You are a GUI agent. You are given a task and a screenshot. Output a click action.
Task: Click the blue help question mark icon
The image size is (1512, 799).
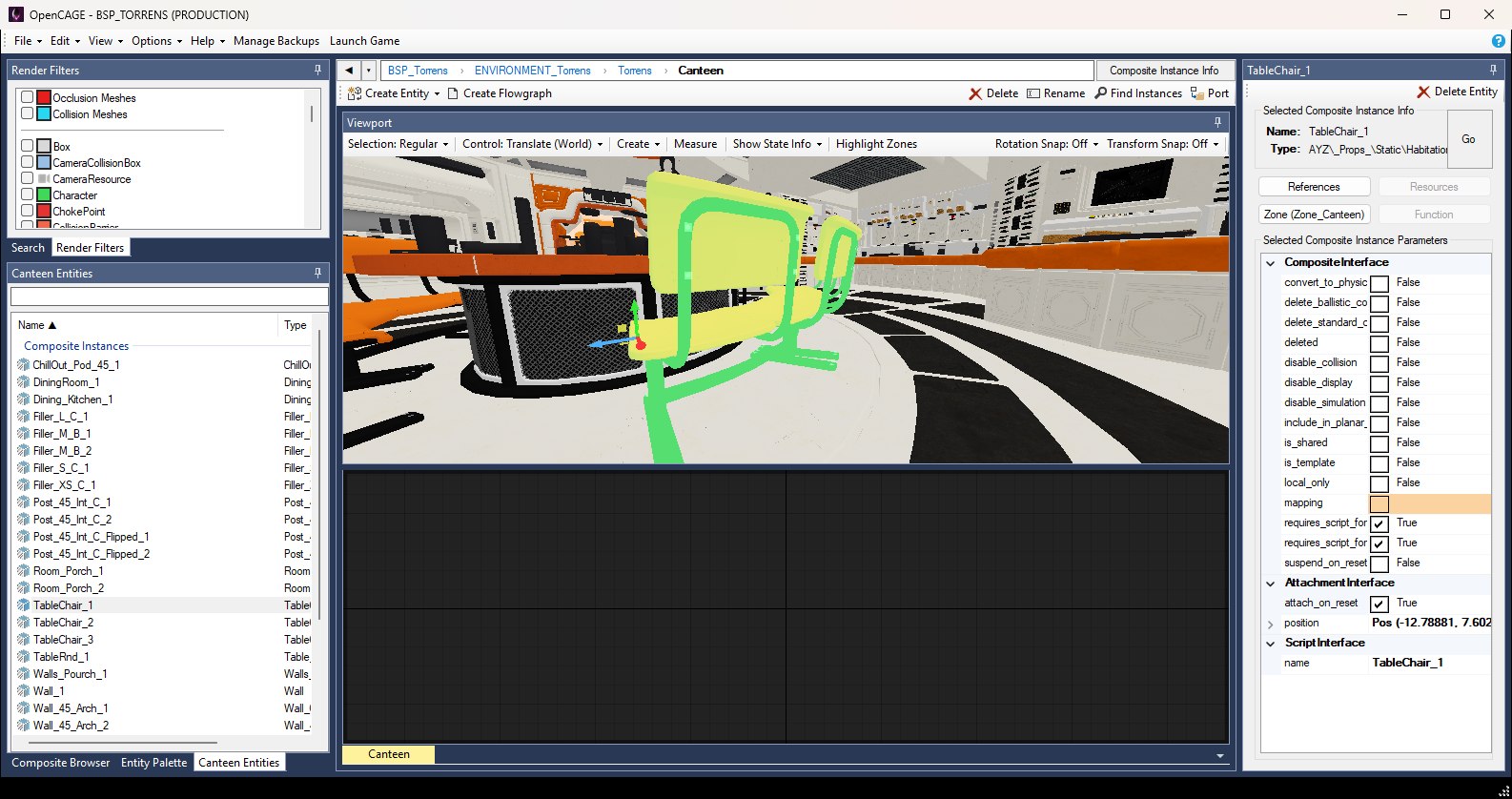1498,41
